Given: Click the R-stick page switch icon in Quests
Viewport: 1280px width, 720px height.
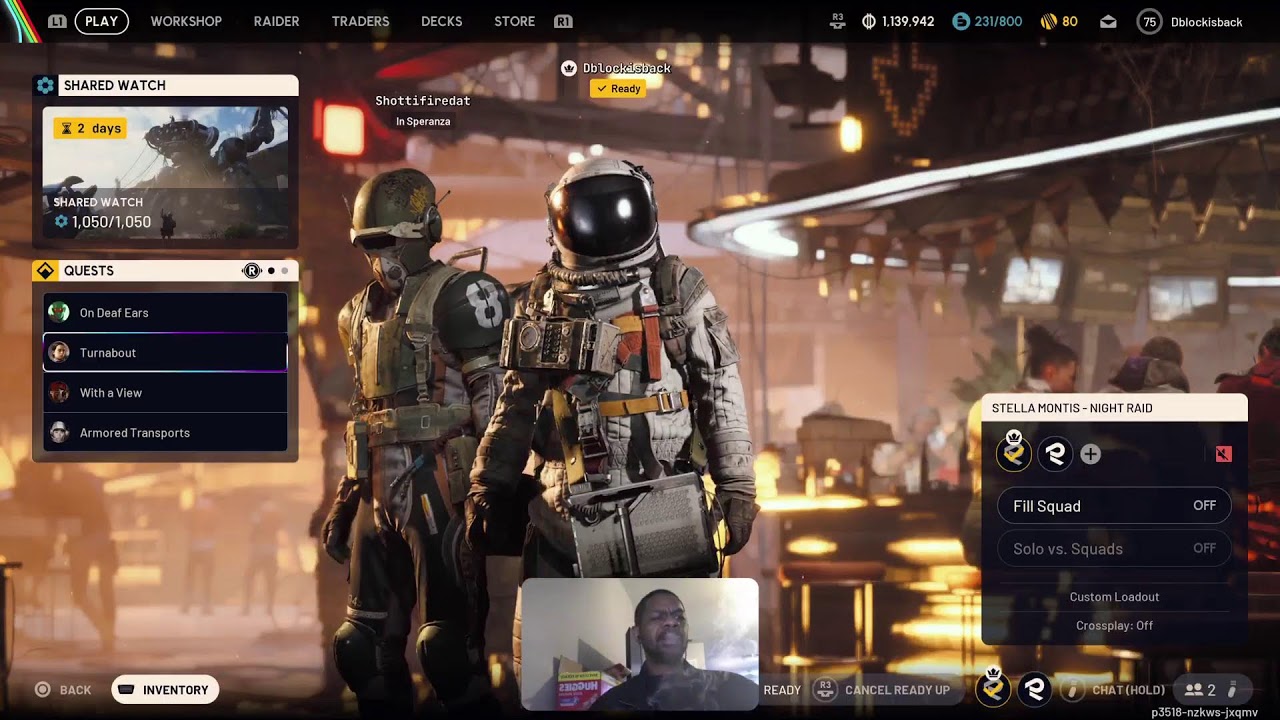Looking at the screenshot, I should point(252,271).
